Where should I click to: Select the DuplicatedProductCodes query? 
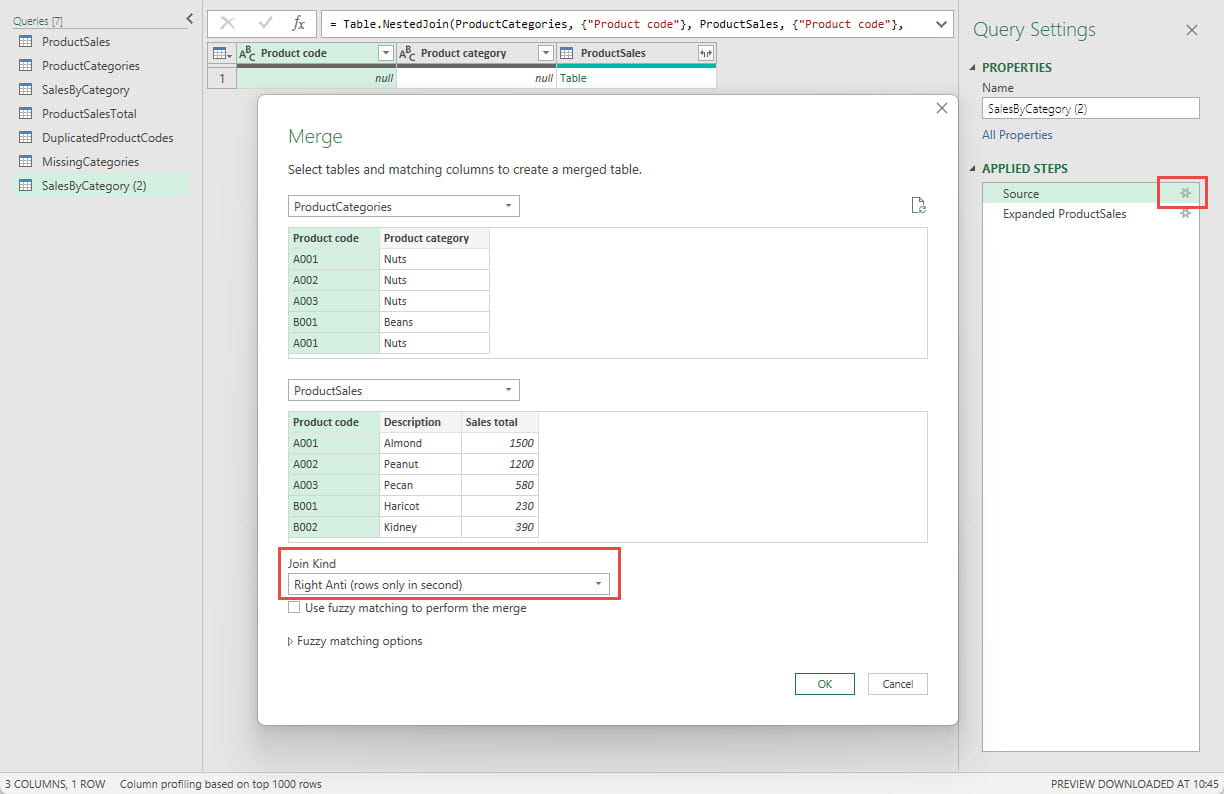coord(107,138)
